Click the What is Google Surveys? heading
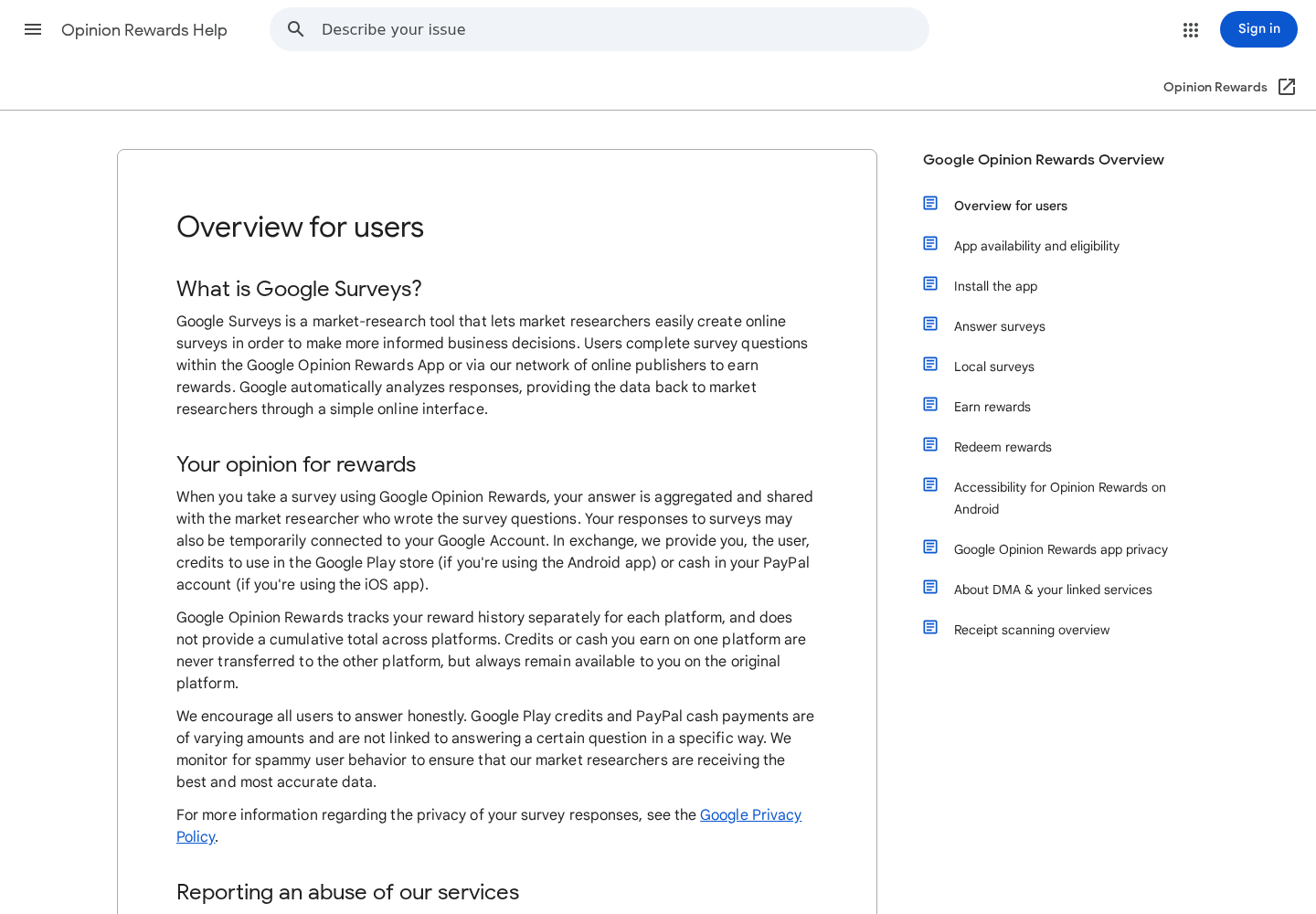The image size is (1316, 914). coord(299,289)
